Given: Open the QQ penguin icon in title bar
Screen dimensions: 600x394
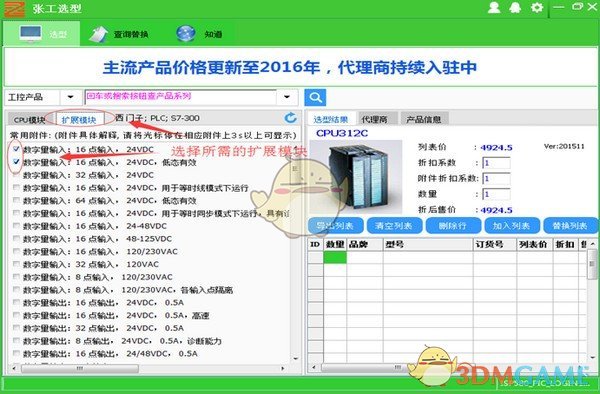Looking at the screenshot, I should (x=515, y=8).
